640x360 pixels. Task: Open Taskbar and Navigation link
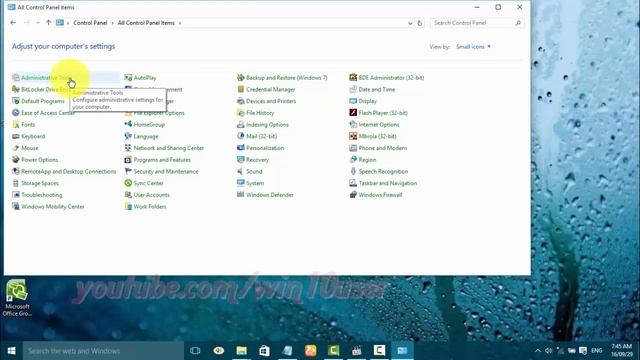click(388, 183)
